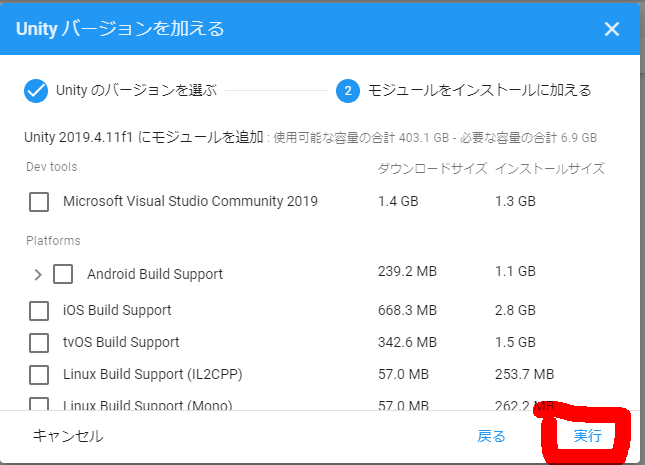645x465 pixels.
Task: Enable Android Build Support checkbox
Action: [63, 274]
